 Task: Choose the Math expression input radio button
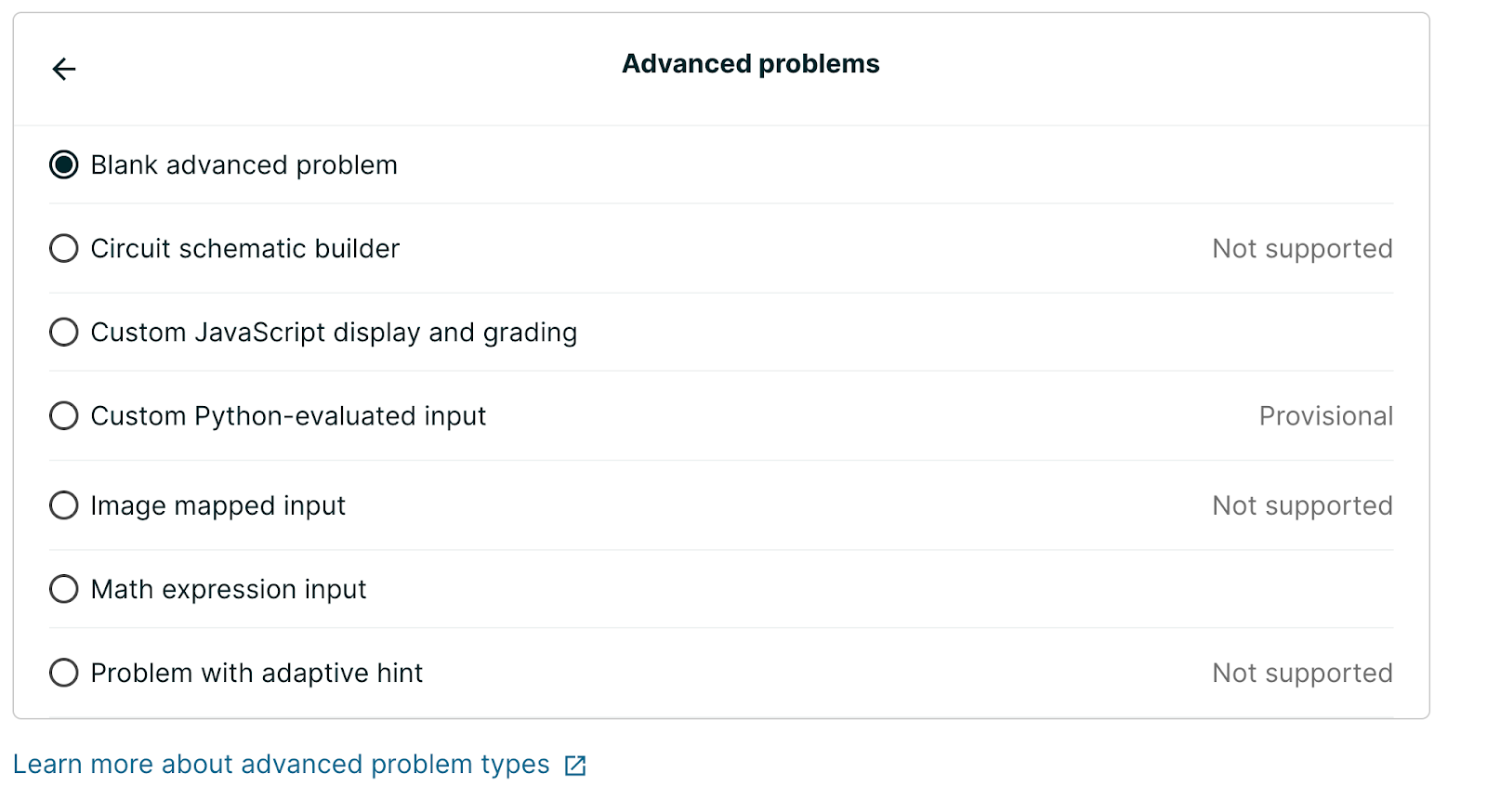[x=64, y=589]
